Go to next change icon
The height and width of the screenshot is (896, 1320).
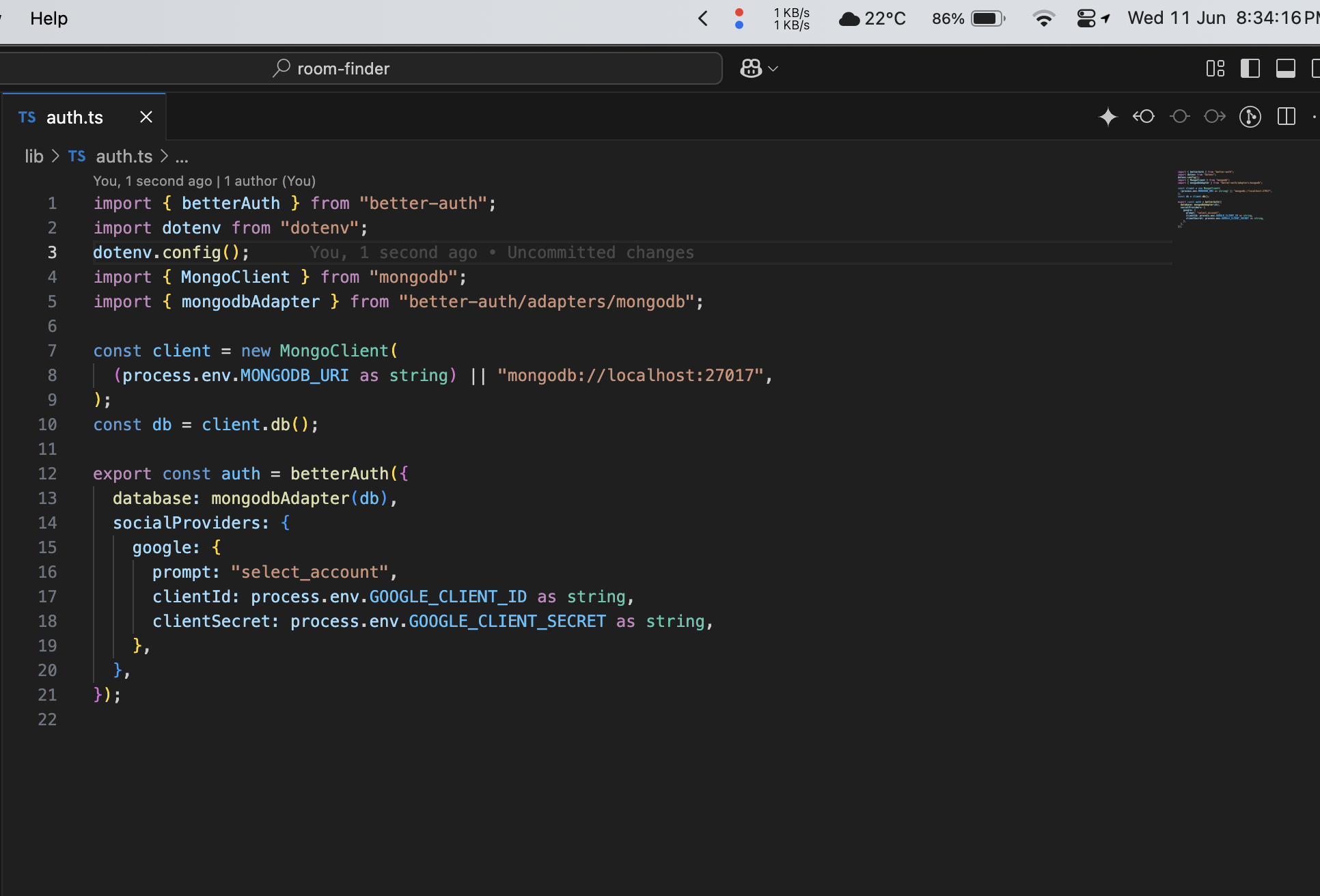(x=1215, y=117)
